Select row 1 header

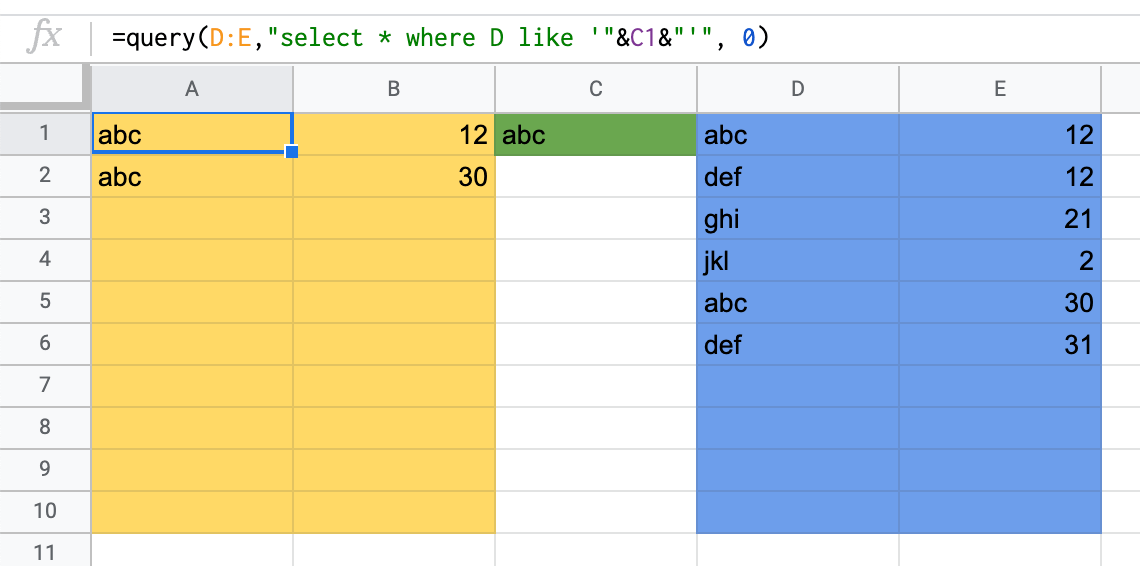point(44,134)
